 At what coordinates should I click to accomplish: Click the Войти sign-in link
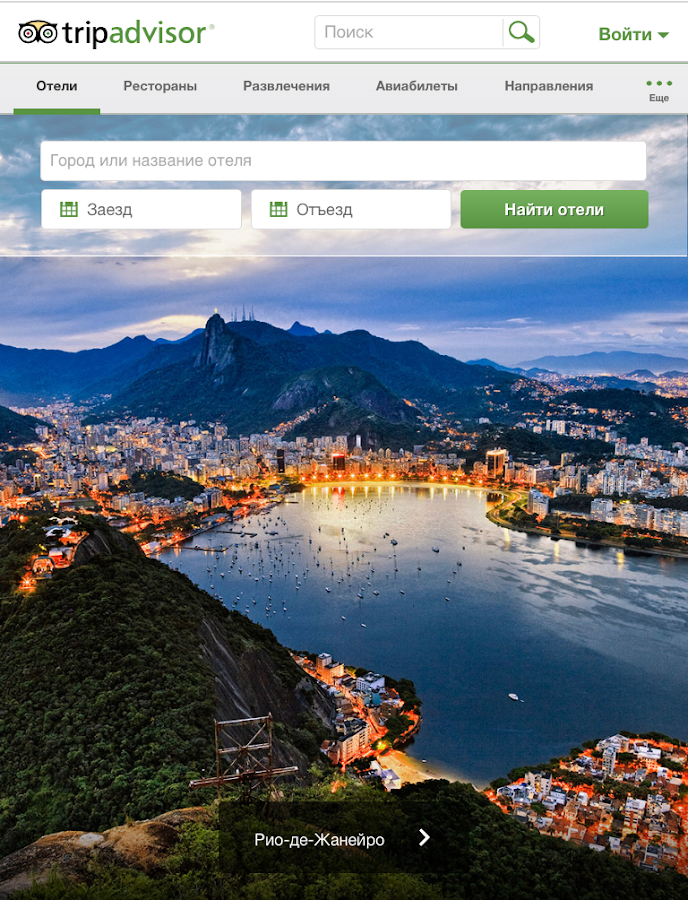pyautogui.click(x=625, y=34)
